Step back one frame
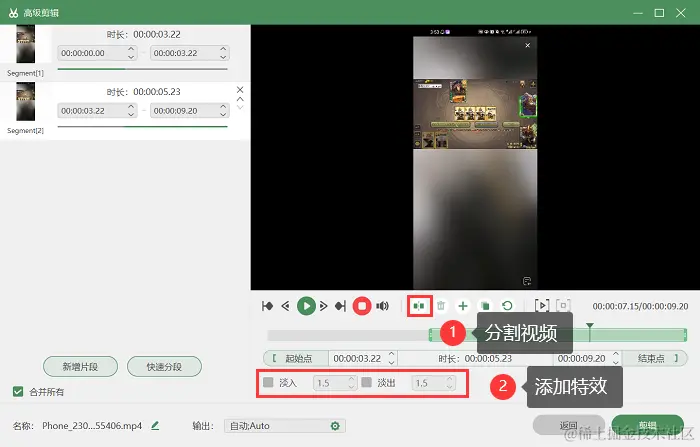Viewport: 700px width, 447px height. (x=286, y=306)
